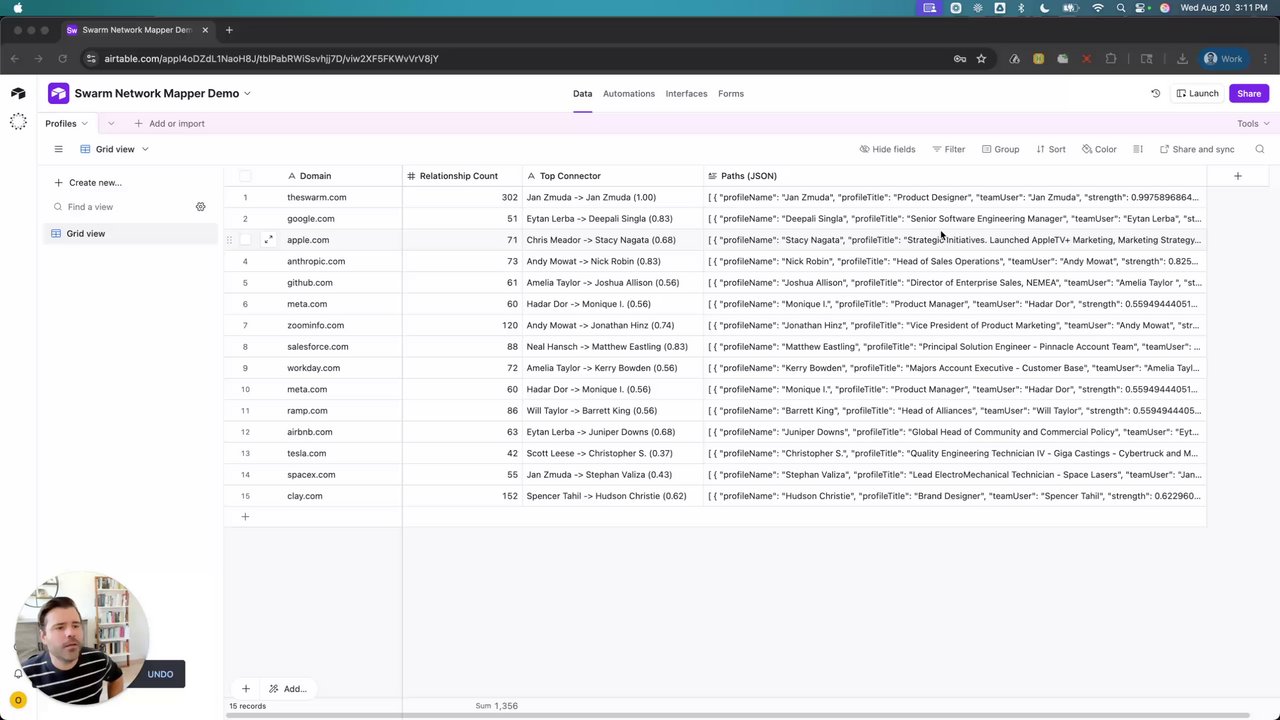The height and width of the screenshot is (720, 1280).
Task: Click the UNDO button
Action: click(160, 674)
